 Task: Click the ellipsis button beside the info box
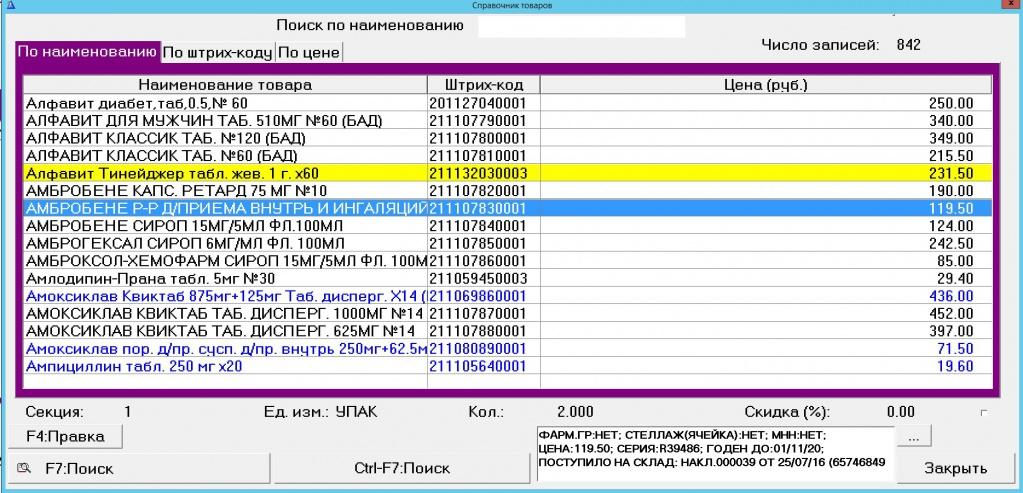coord(914,436)
